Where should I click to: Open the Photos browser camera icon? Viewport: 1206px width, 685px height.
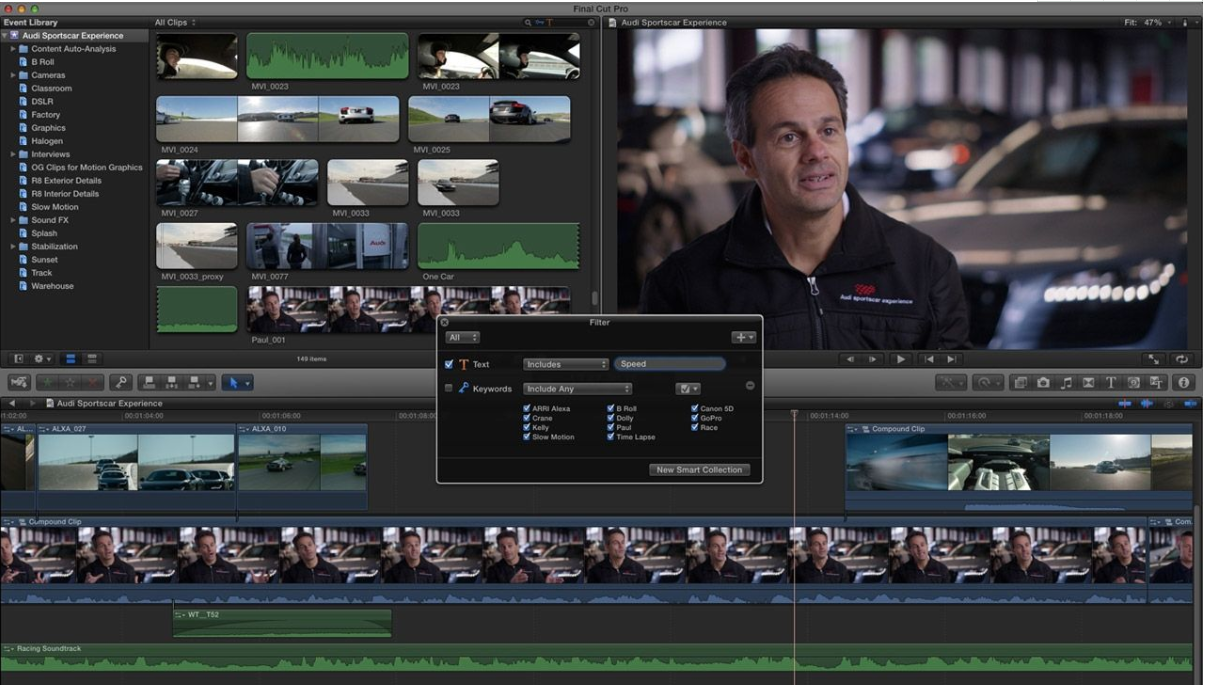coord(1043,382)
